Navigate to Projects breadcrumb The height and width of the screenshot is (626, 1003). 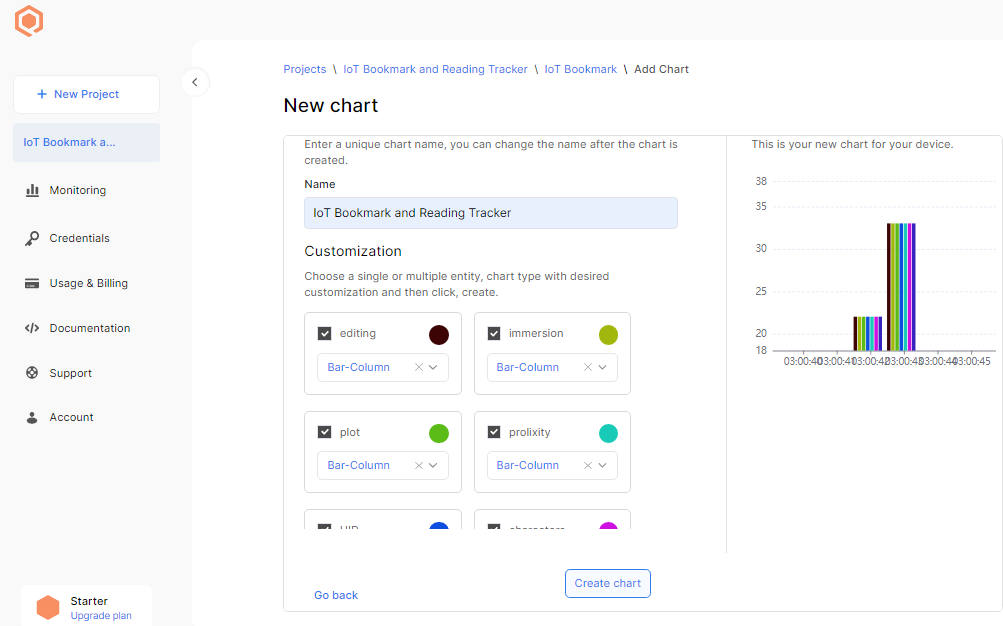(305, 69)
